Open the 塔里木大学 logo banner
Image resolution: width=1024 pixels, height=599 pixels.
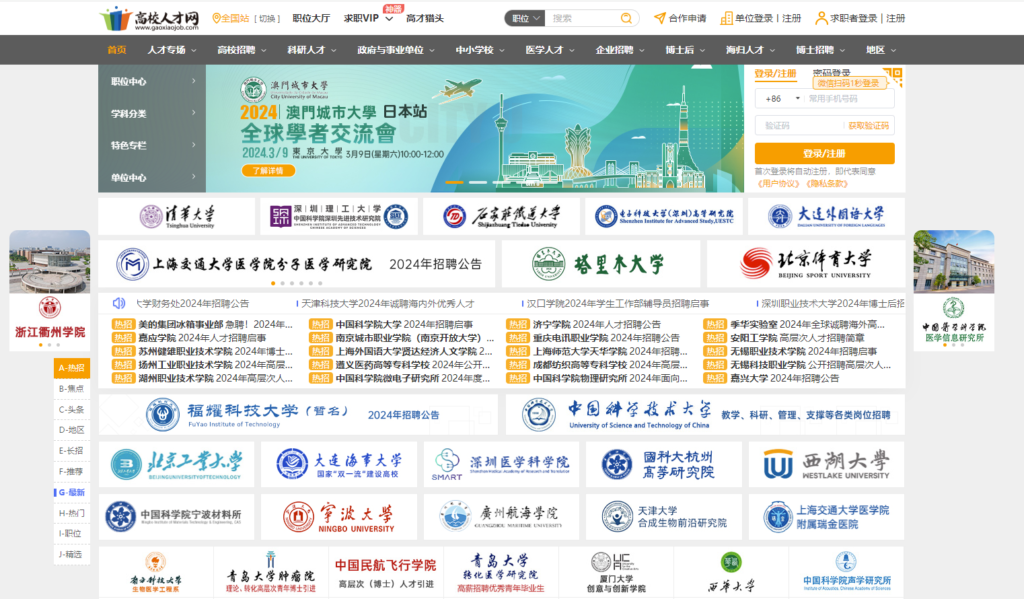601,264
